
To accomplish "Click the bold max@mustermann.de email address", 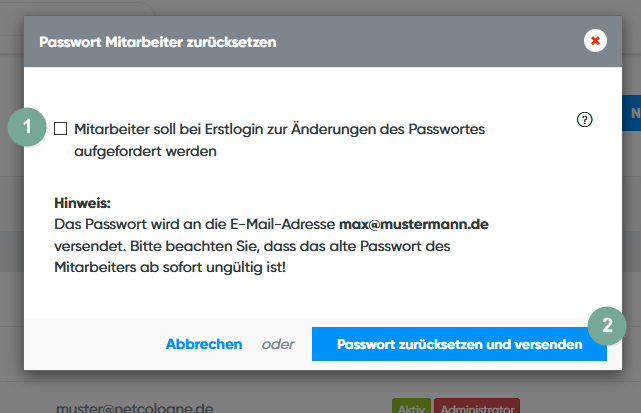I will (413, 225).
